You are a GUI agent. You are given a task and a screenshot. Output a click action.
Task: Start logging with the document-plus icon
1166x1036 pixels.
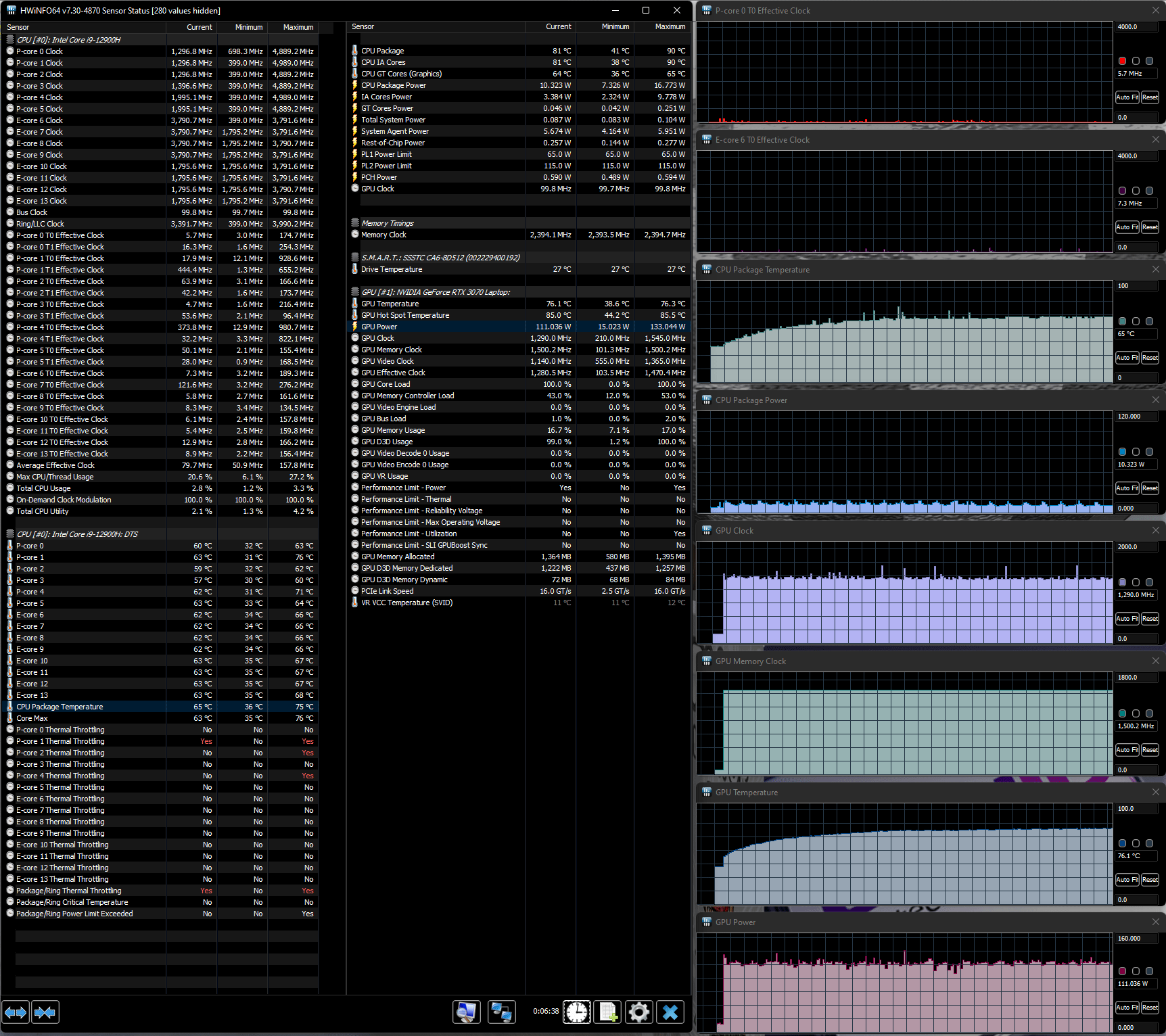608,1012
